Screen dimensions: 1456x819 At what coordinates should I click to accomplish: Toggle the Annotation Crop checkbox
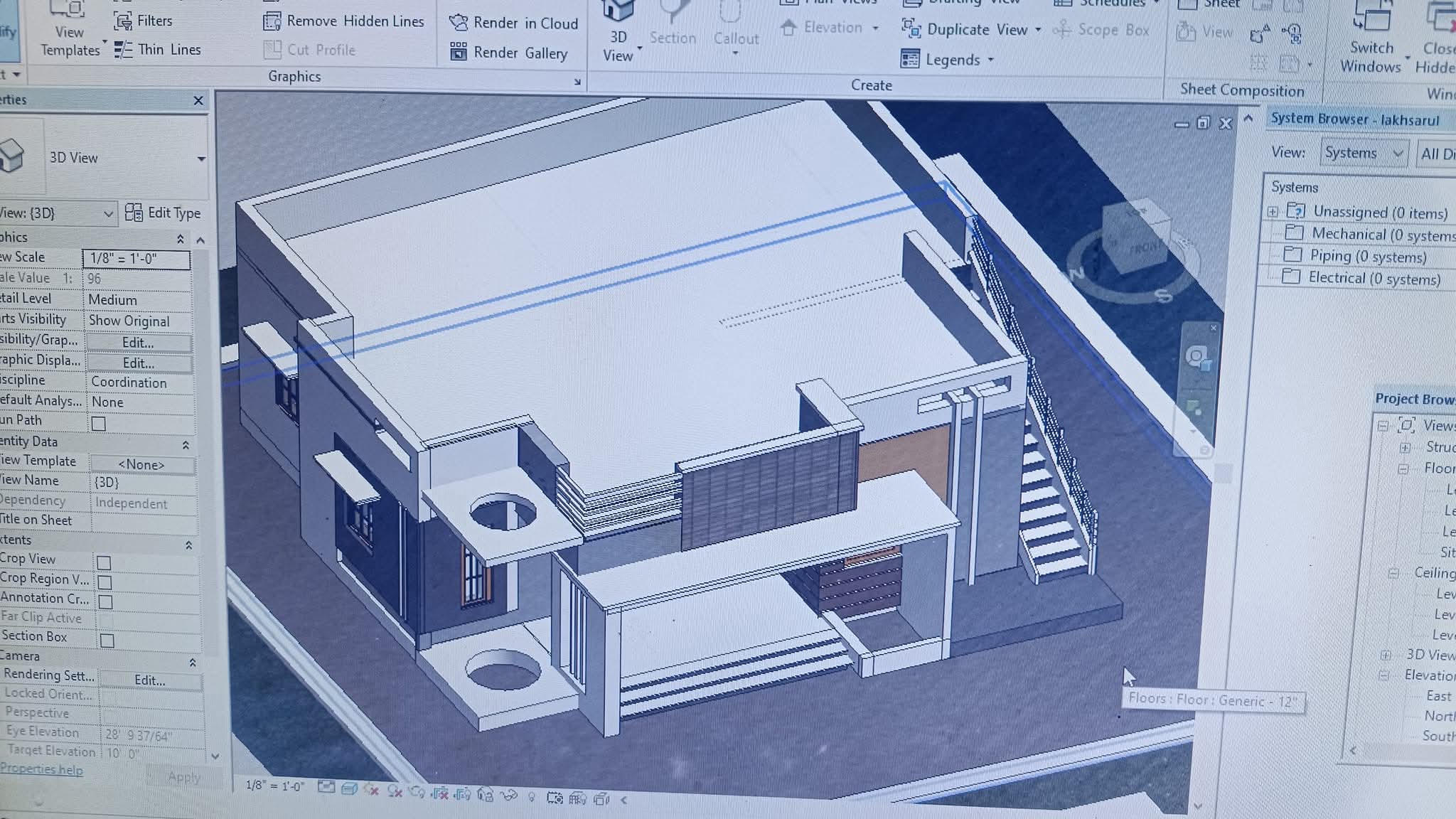tap(105, 602)
